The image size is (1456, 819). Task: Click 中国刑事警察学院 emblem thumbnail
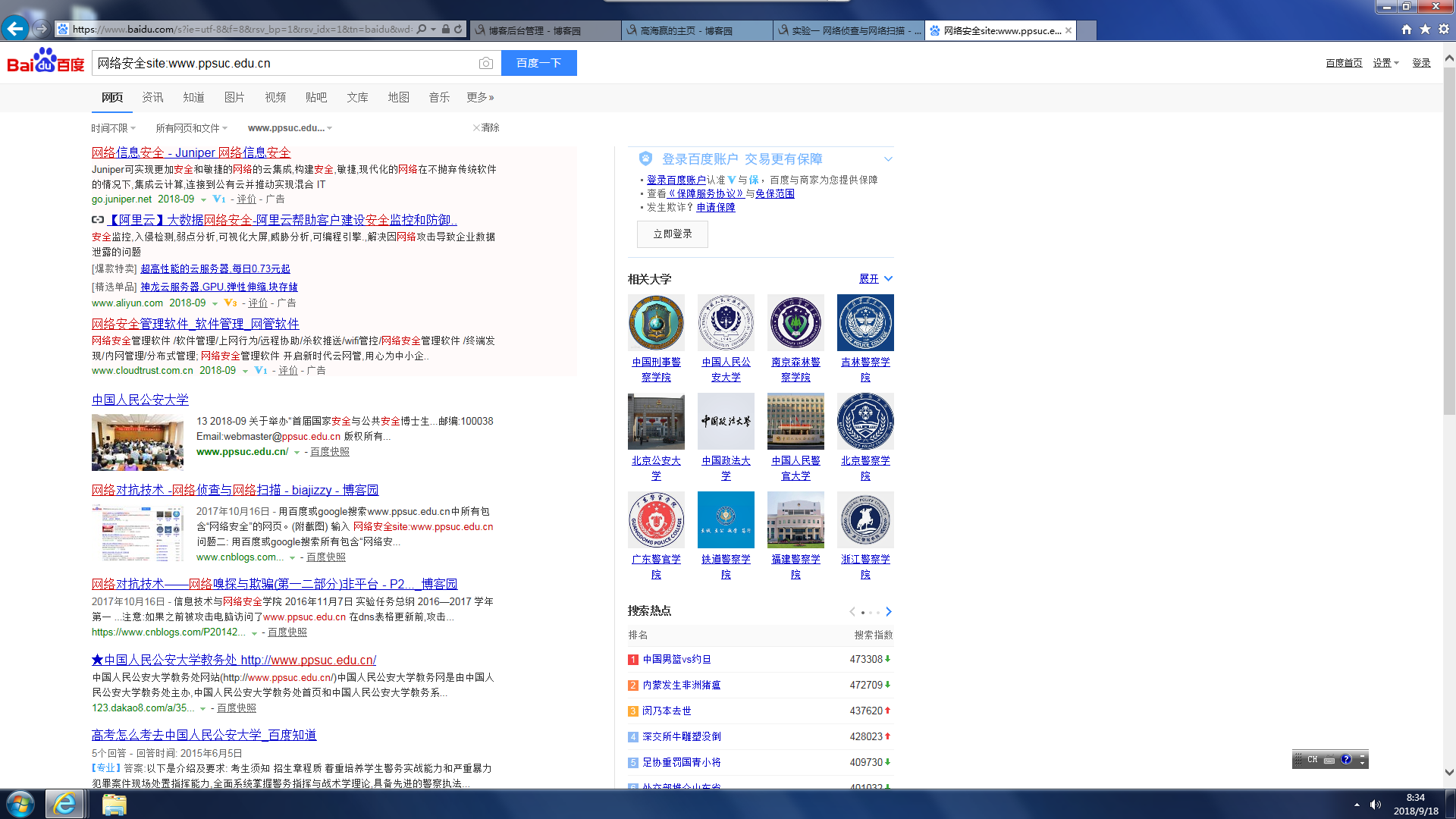(656, 323)
